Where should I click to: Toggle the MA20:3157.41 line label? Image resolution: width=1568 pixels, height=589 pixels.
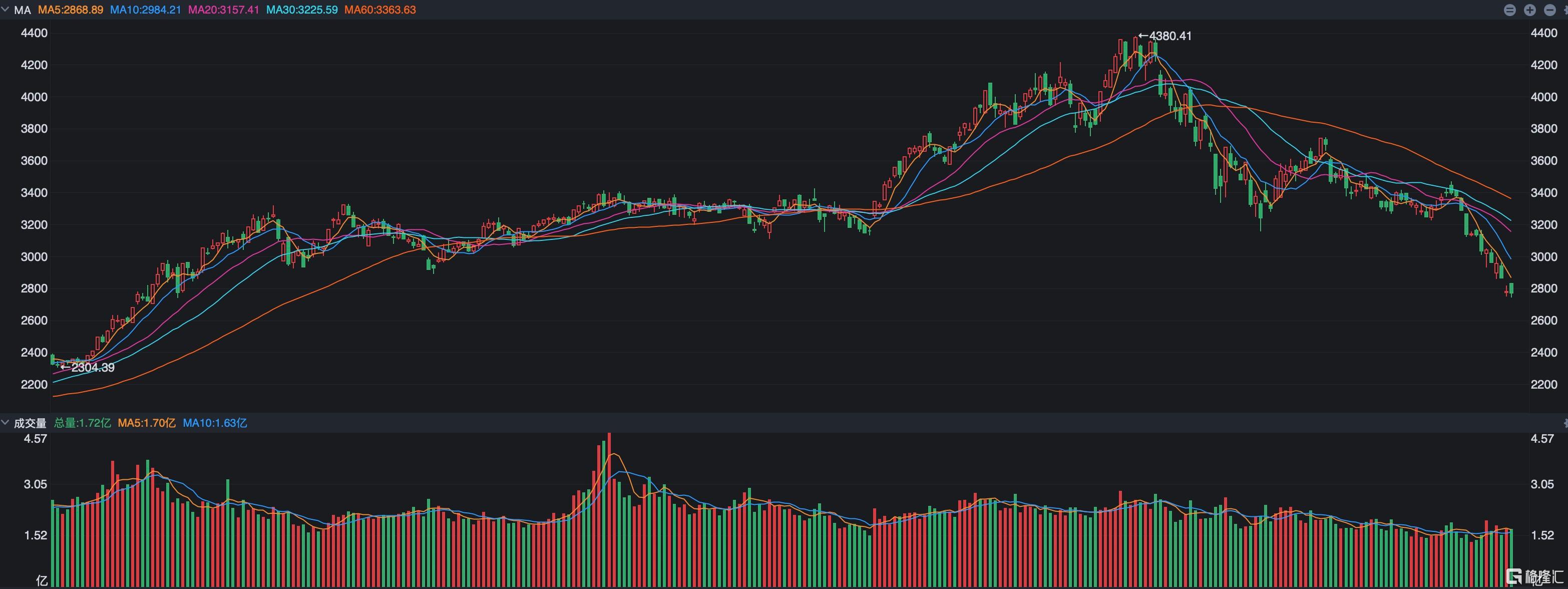point(223,11)
